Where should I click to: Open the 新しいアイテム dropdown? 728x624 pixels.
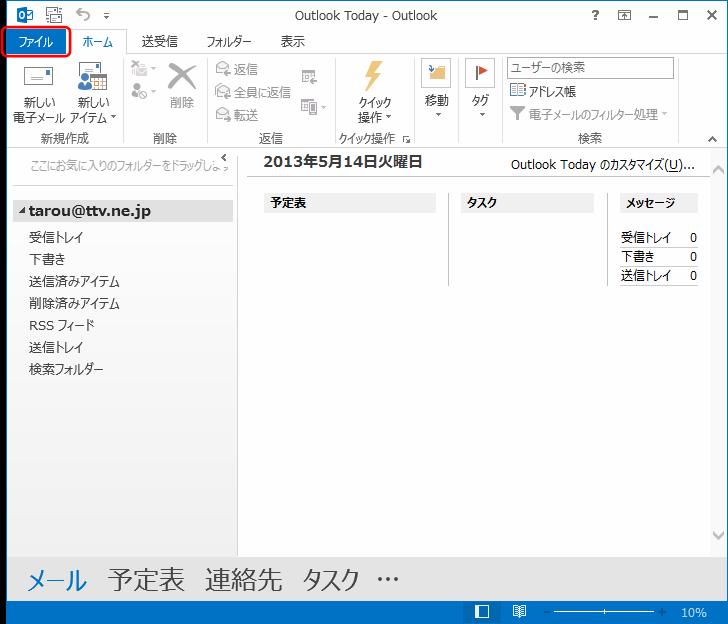(x=93, y=93)
